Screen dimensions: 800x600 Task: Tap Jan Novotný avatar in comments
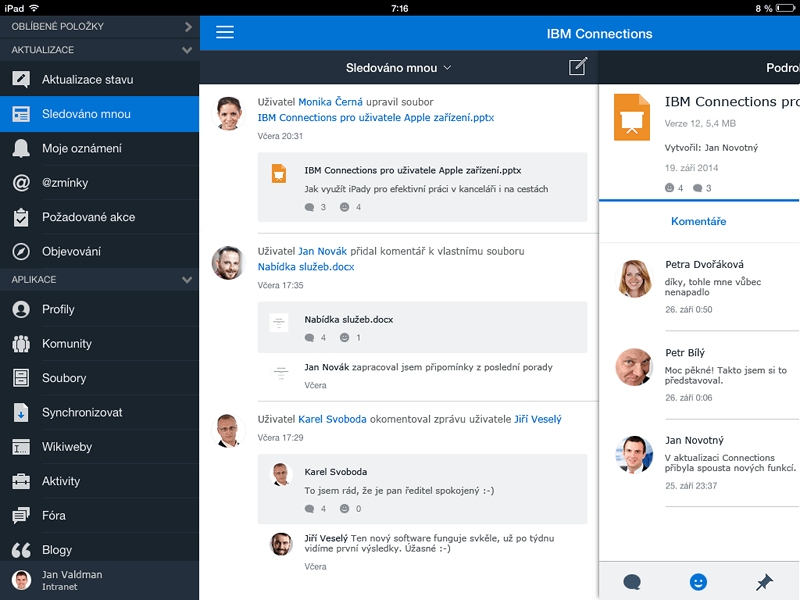click(x=634, y=455)
